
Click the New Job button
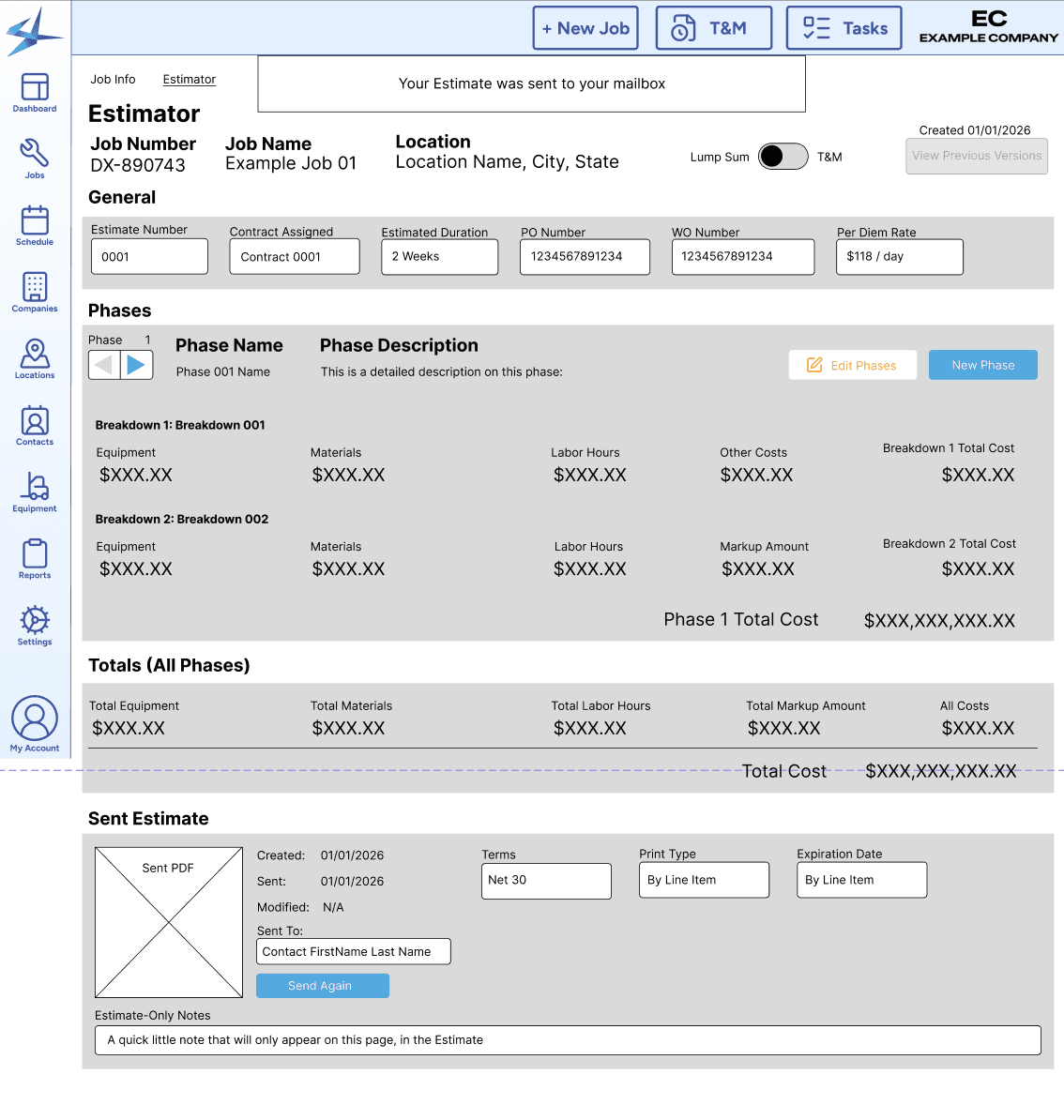(x=585, y=28)
